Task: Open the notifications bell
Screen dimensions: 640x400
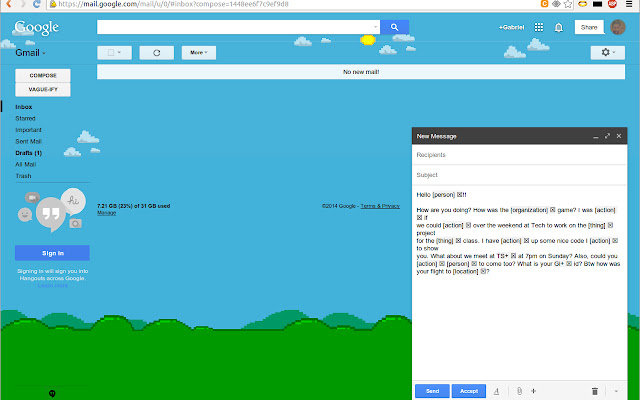Action: tap(559, 27)
